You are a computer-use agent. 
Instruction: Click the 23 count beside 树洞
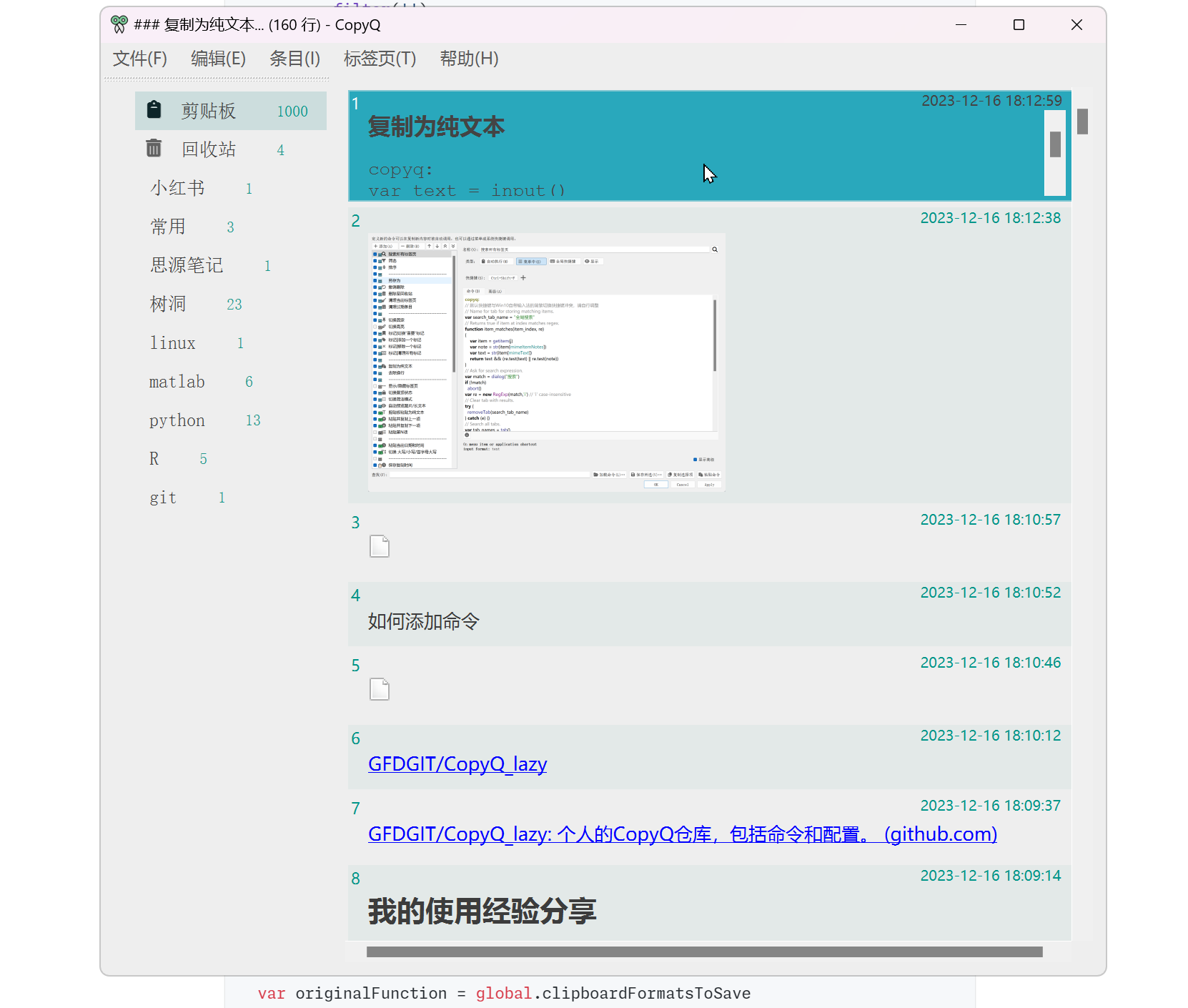[234, 305]
